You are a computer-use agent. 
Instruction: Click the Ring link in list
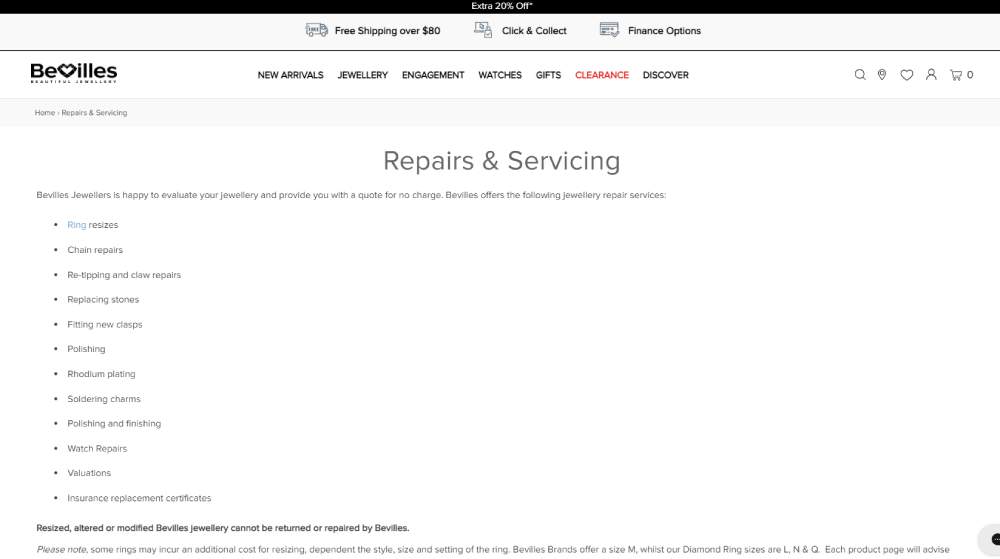[77, 225]
